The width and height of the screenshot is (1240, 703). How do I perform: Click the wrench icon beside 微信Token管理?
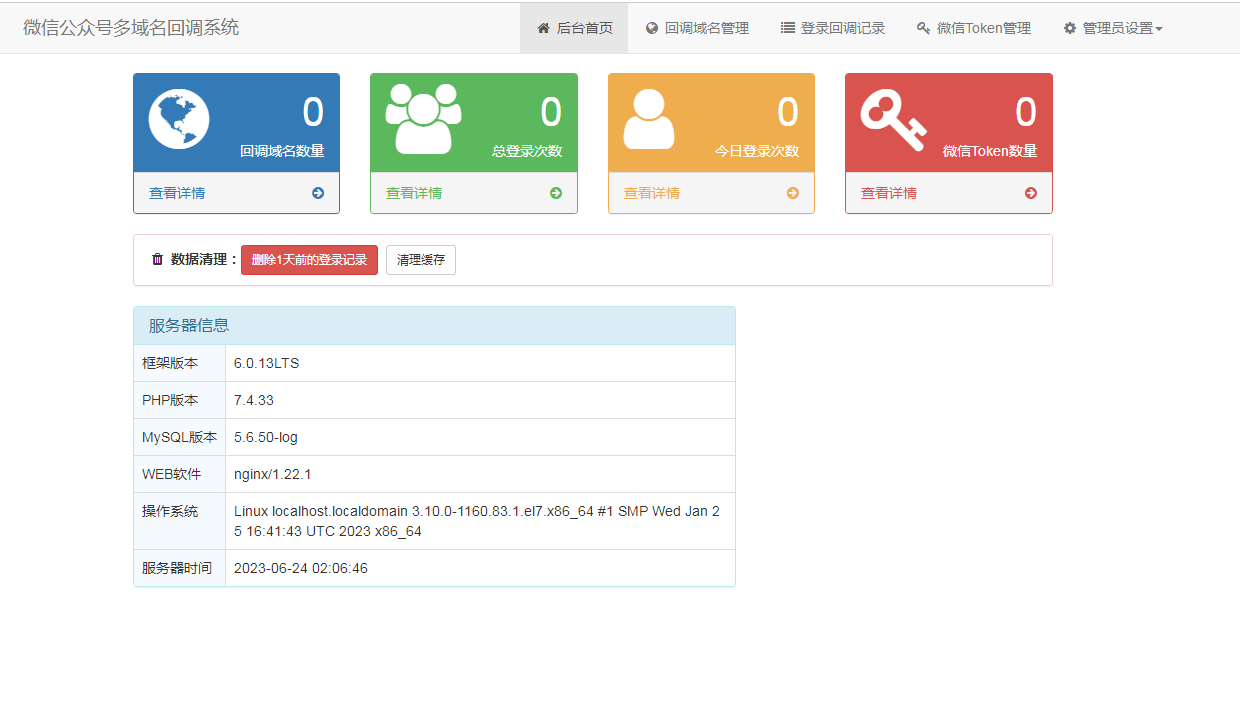tap(923, 27)
